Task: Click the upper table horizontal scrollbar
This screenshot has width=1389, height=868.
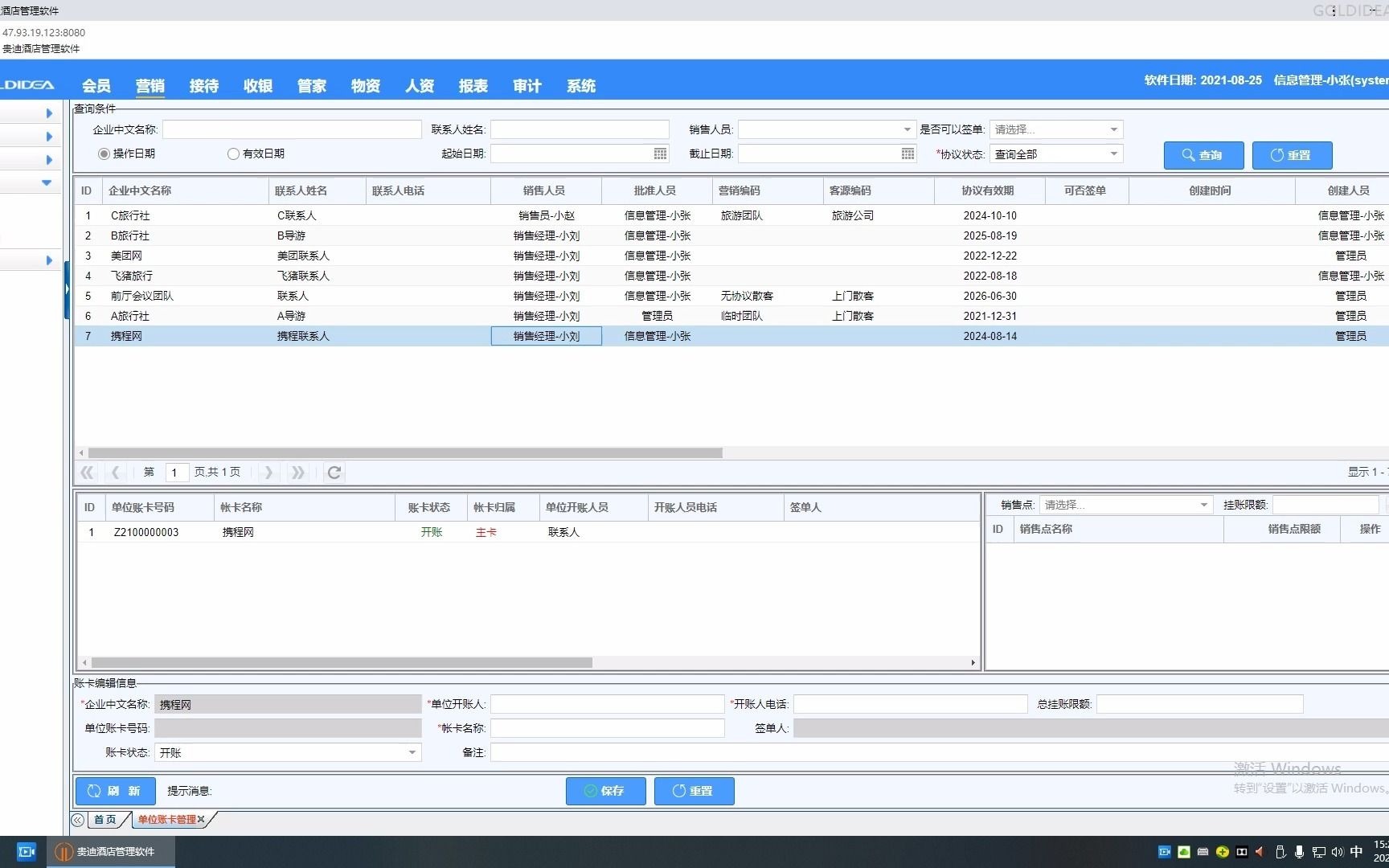Action: pyautogui.click(x=405, y=453)
